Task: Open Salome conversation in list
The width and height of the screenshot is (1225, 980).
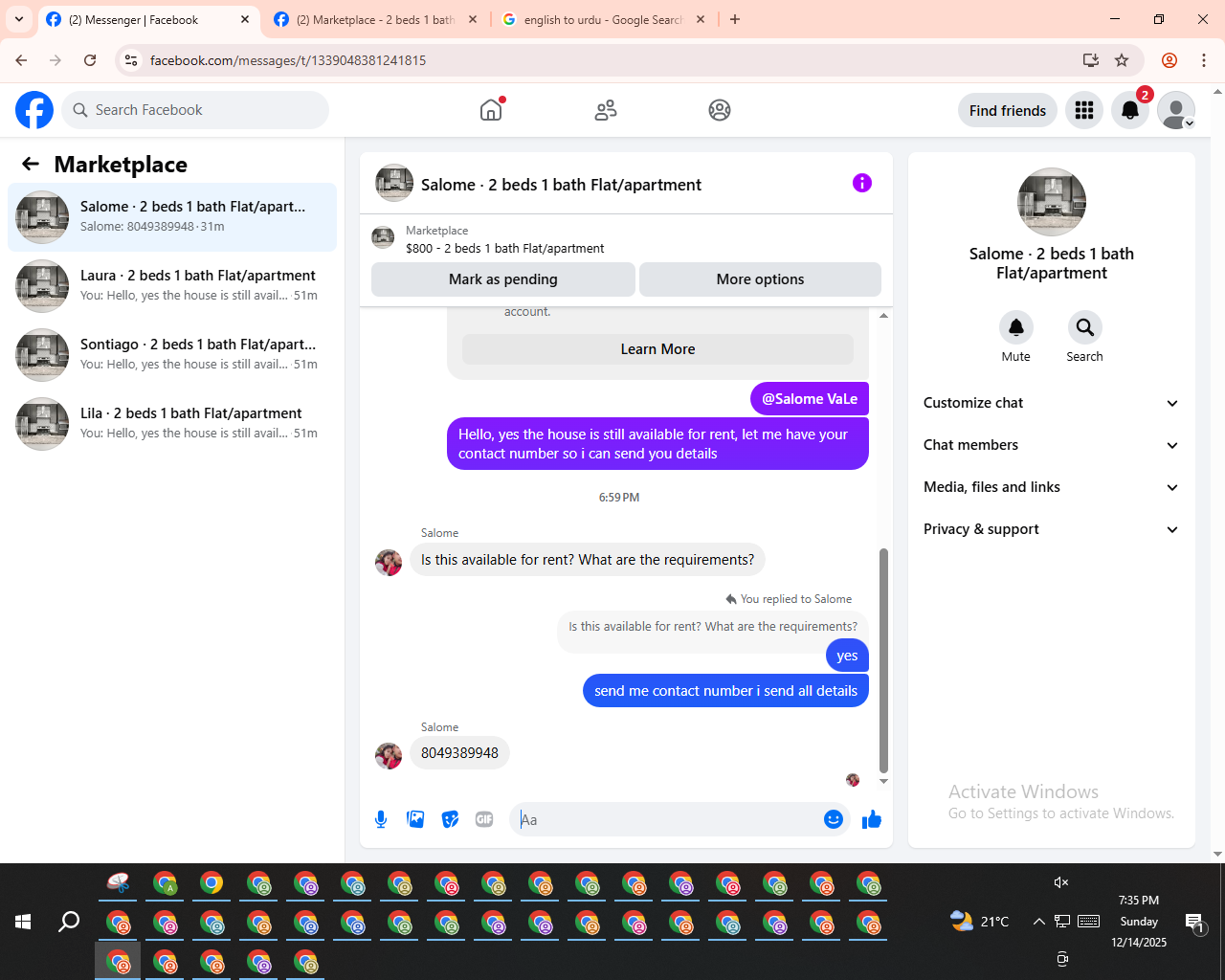Action: point(172,217)
